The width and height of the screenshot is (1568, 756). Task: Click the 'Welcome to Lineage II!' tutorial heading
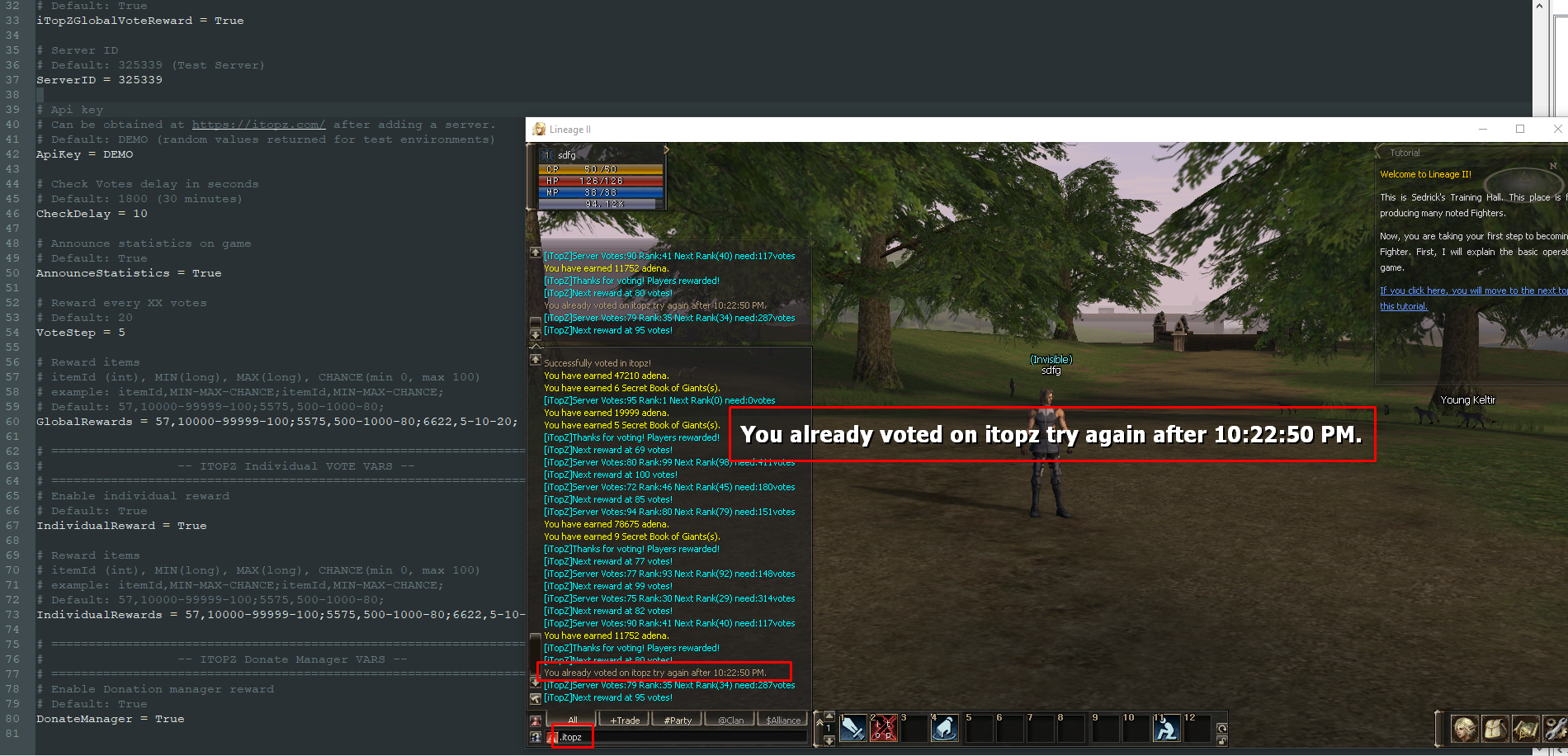1425,174
